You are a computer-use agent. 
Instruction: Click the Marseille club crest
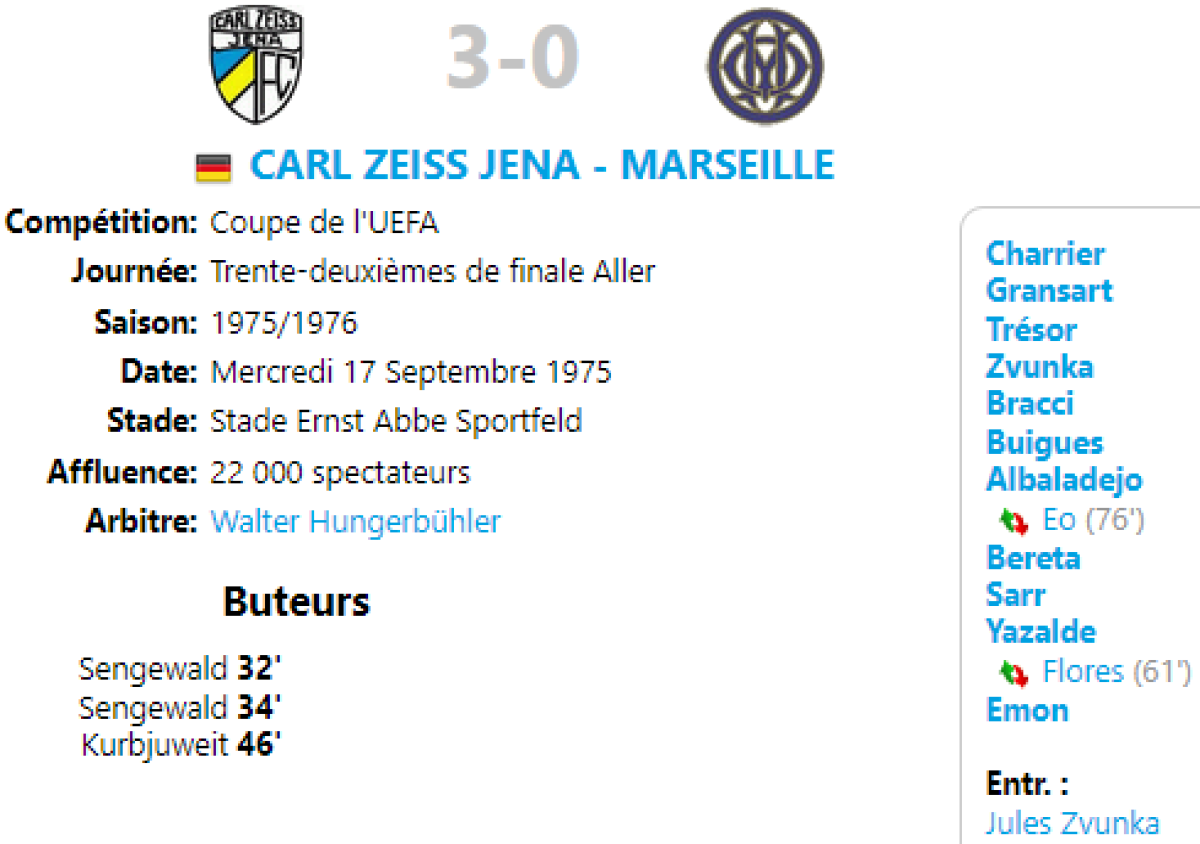(x=766, y=66)
